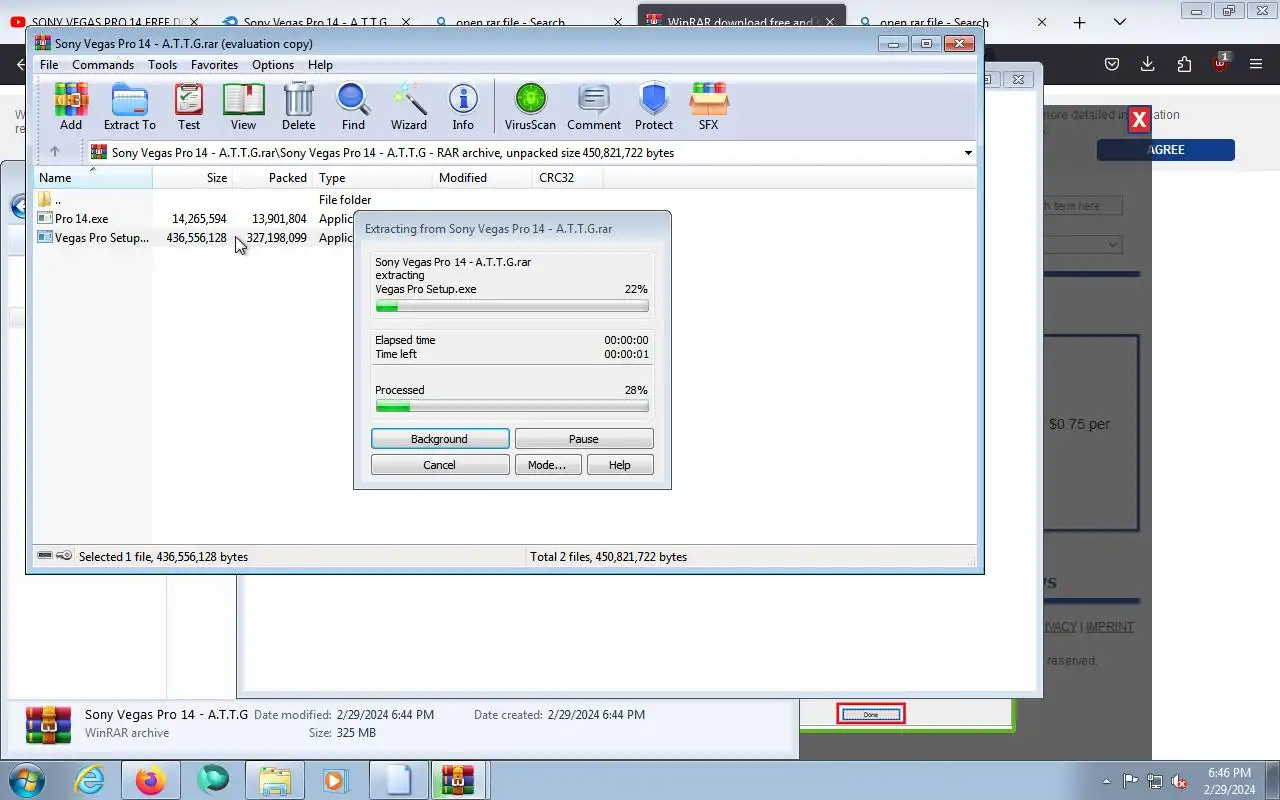Open Windows Explorer folder taskbar icon

pyautogui.click(x=274, y=780)
